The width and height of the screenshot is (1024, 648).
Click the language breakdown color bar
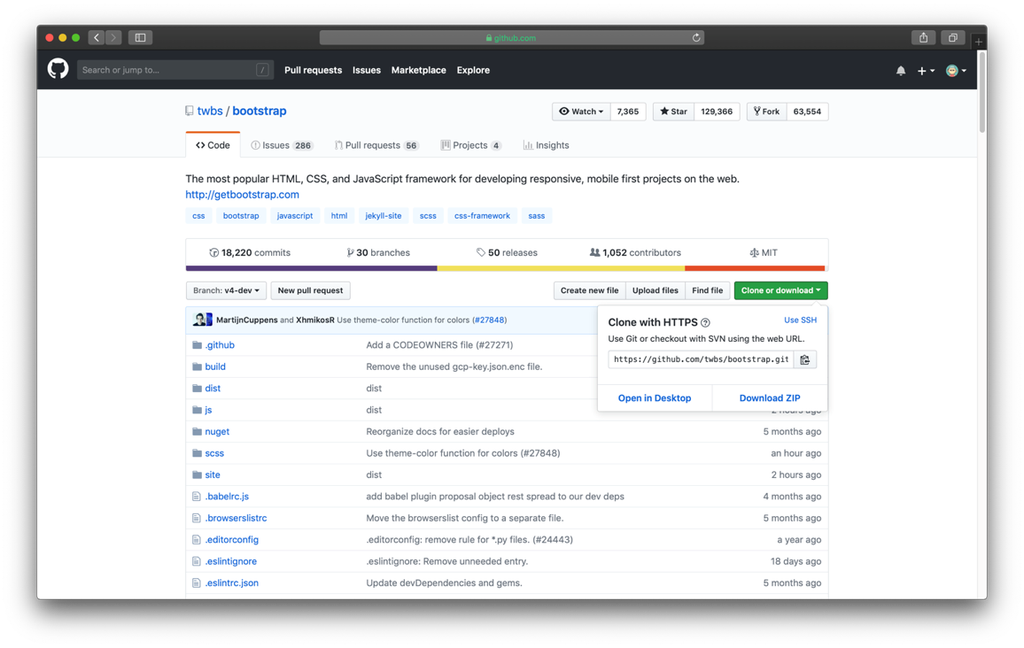click(507, 268)
